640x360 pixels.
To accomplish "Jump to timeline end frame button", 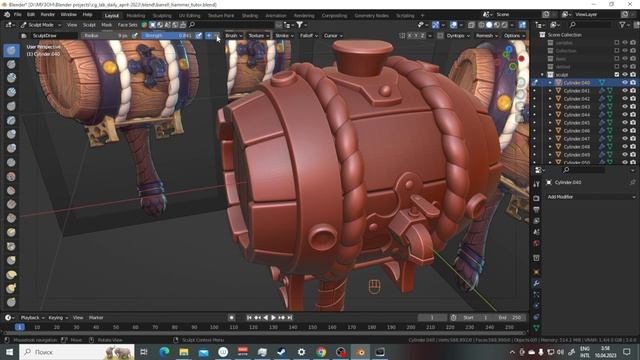I will [x=290, y=318].
